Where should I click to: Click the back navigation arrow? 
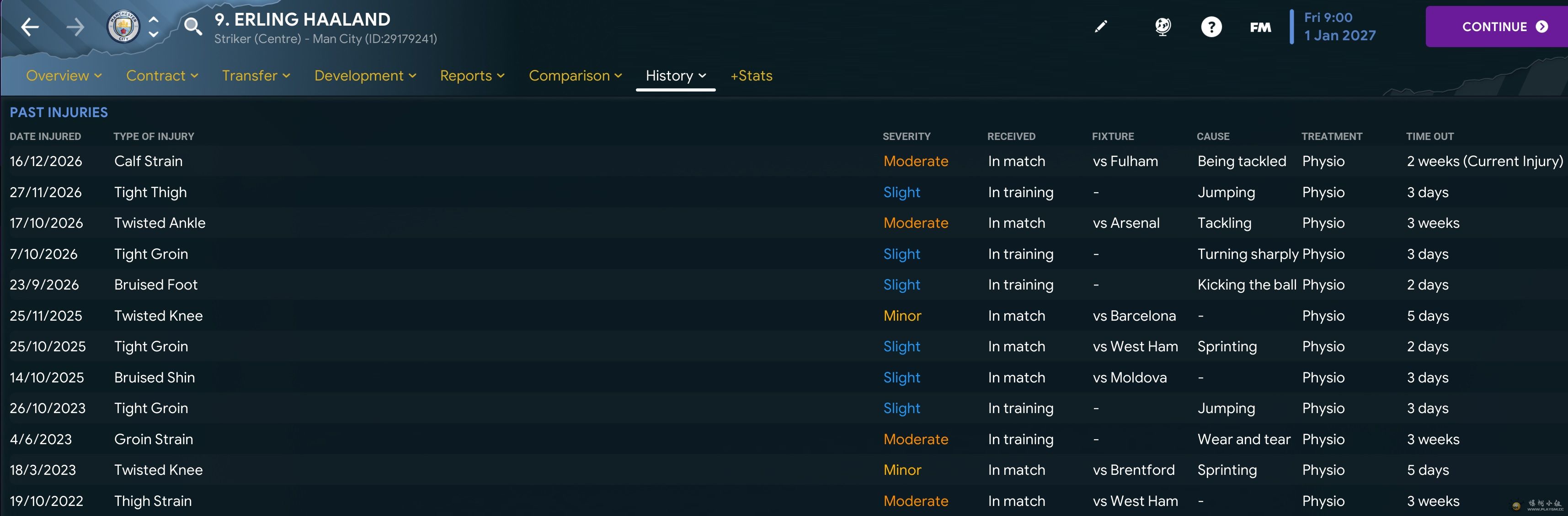coord(30,27)
